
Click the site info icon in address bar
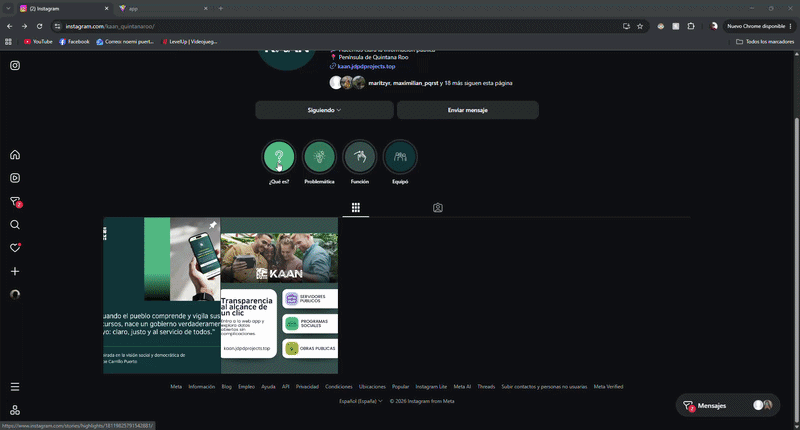point(58,26)
